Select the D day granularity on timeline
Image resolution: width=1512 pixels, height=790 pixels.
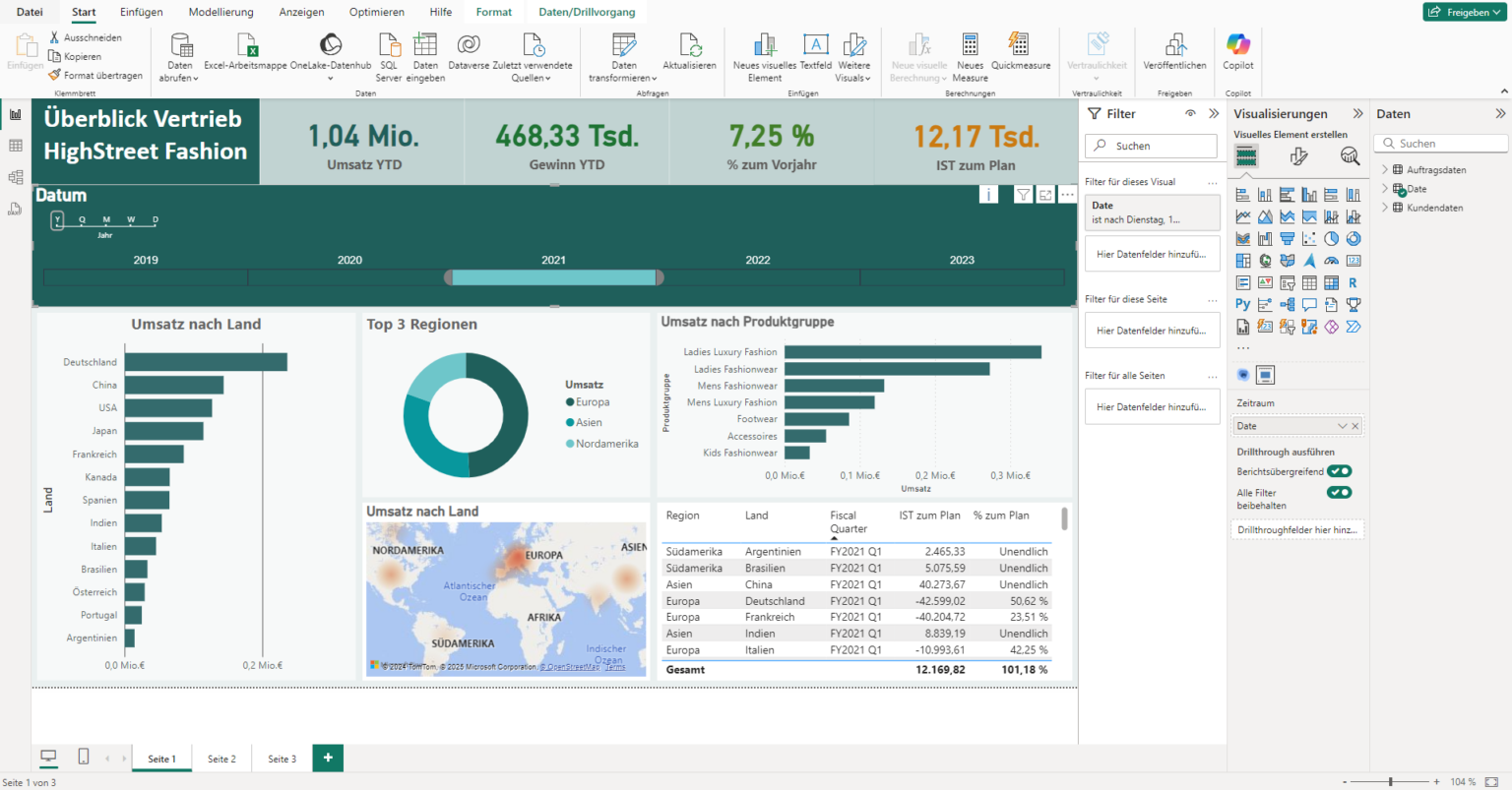[x=155, y=220]
